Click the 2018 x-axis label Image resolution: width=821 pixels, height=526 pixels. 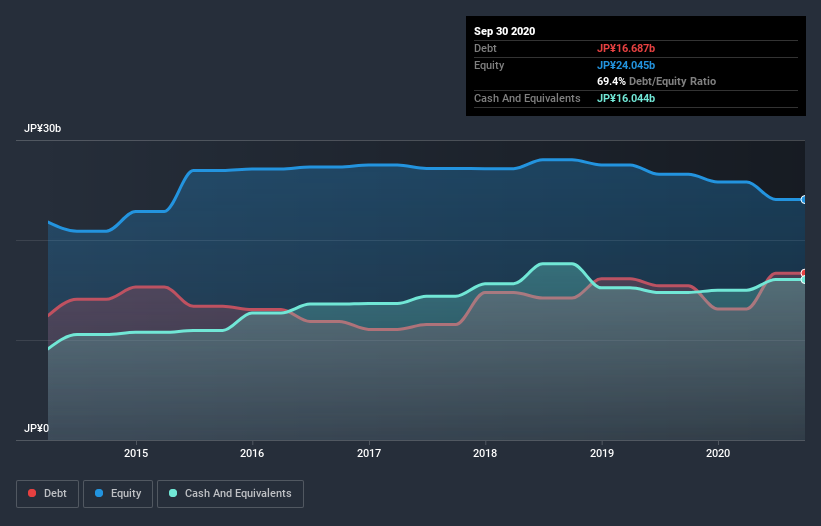[x=485, y=453]
